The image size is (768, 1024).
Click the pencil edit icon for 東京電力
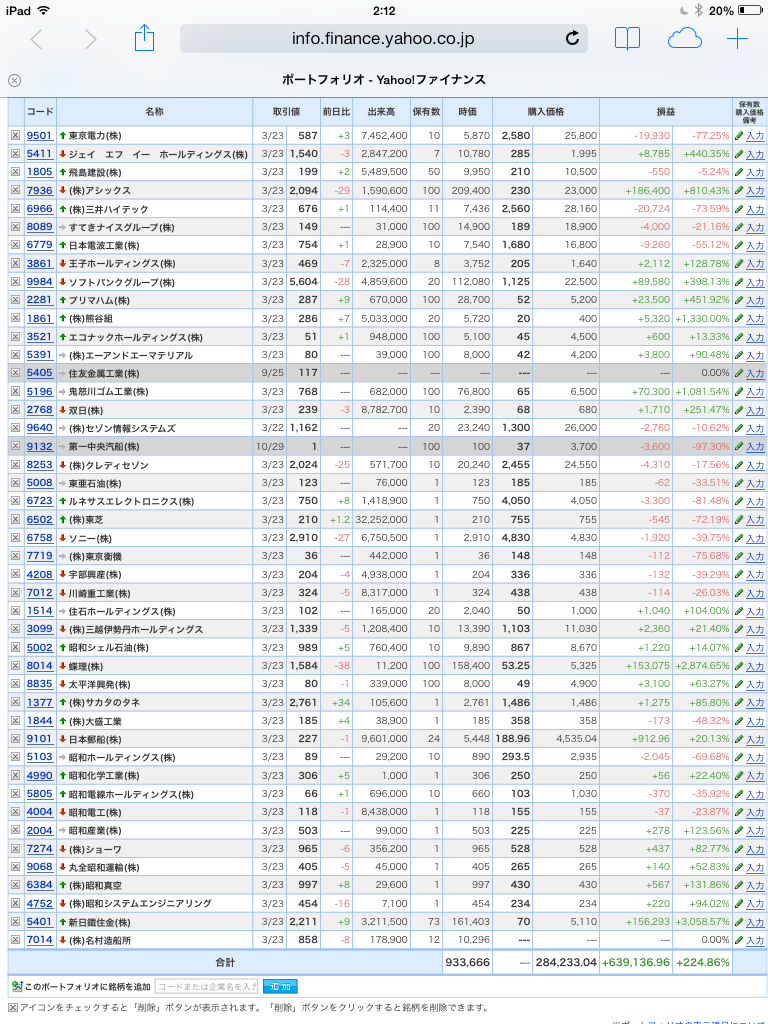pyautogui.click(x=739, y=135)
